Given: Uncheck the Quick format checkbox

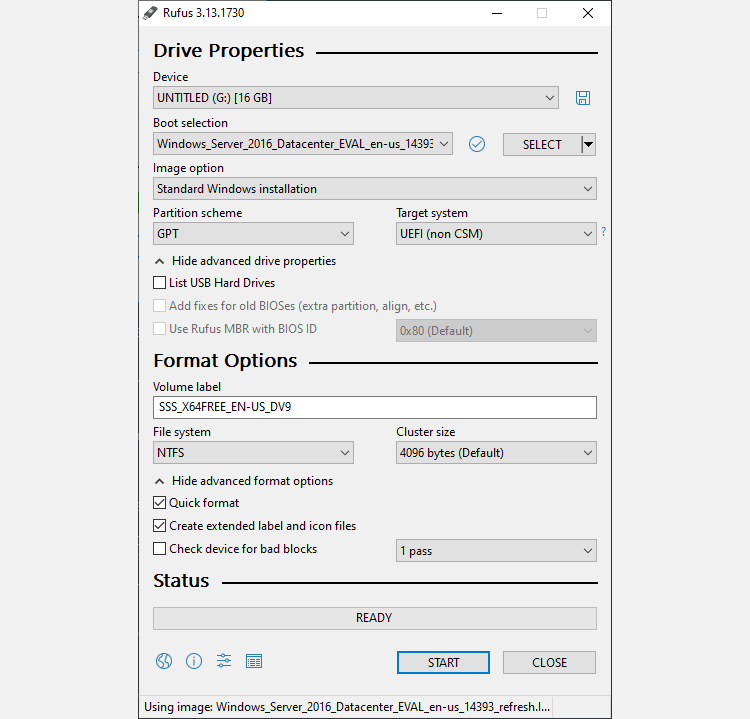Looking at the screenshot, I should point(160,503).
